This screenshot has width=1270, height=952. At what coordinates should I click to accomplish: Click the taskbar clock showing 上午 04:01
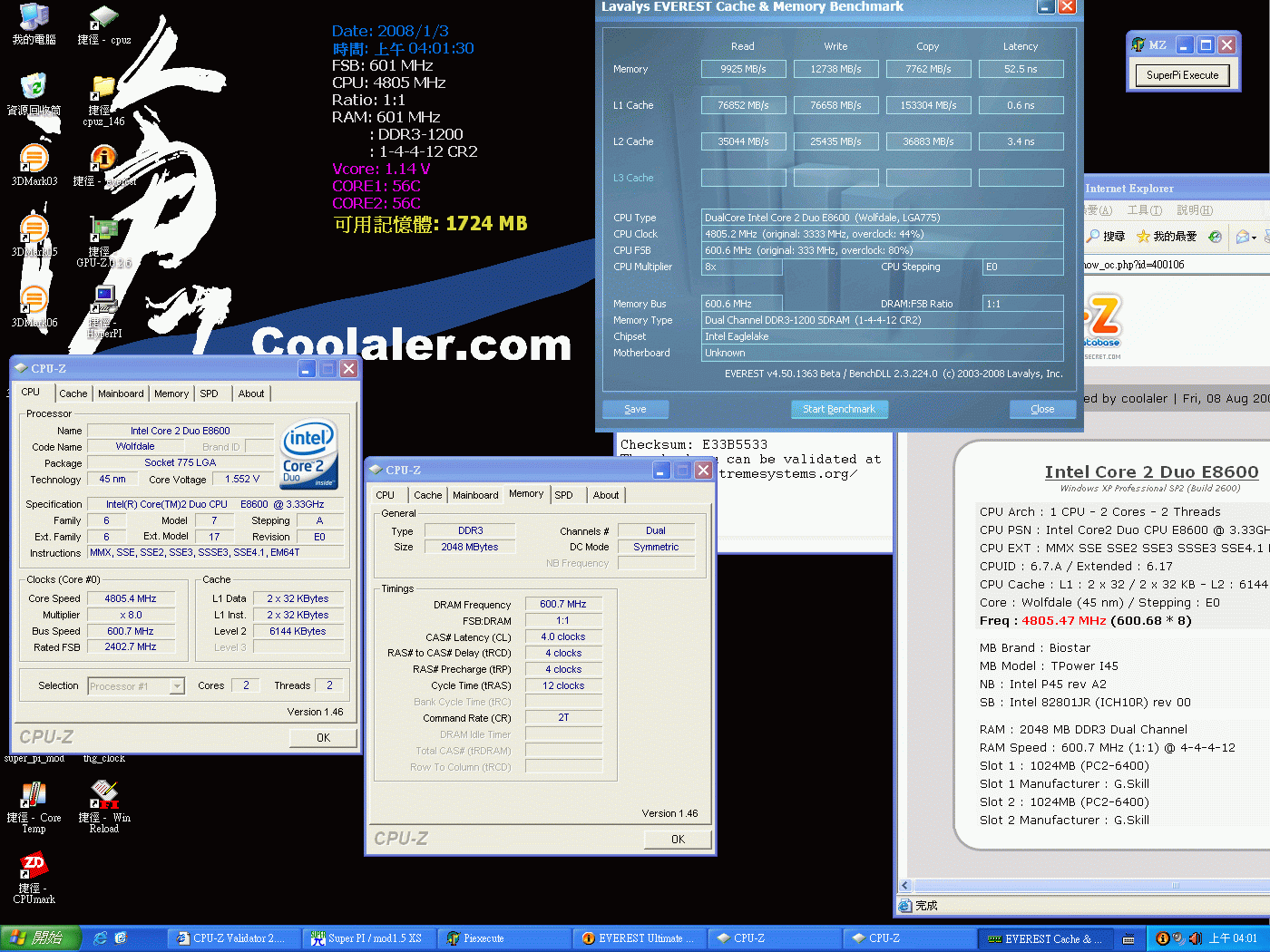pos(1234,938)
